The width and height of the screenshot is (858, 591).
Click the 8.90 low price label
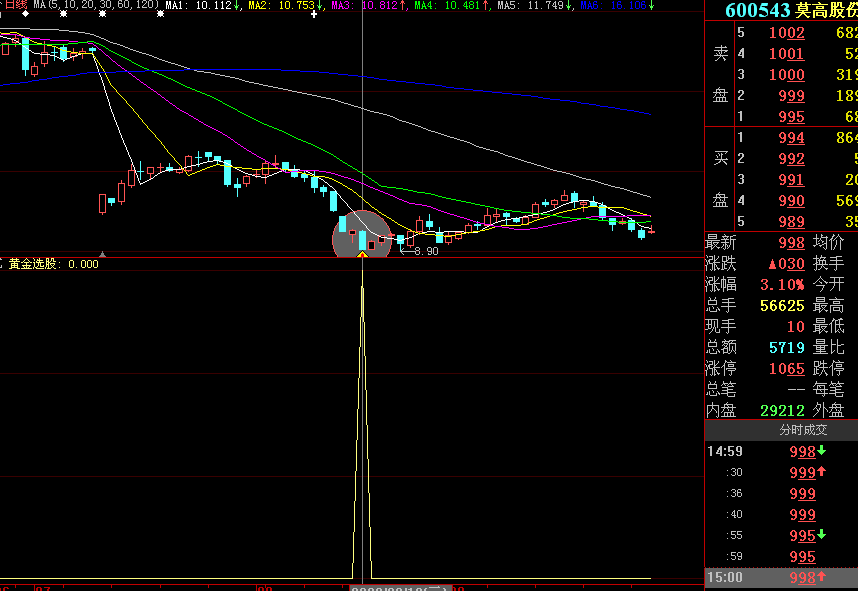coord(425,251)
